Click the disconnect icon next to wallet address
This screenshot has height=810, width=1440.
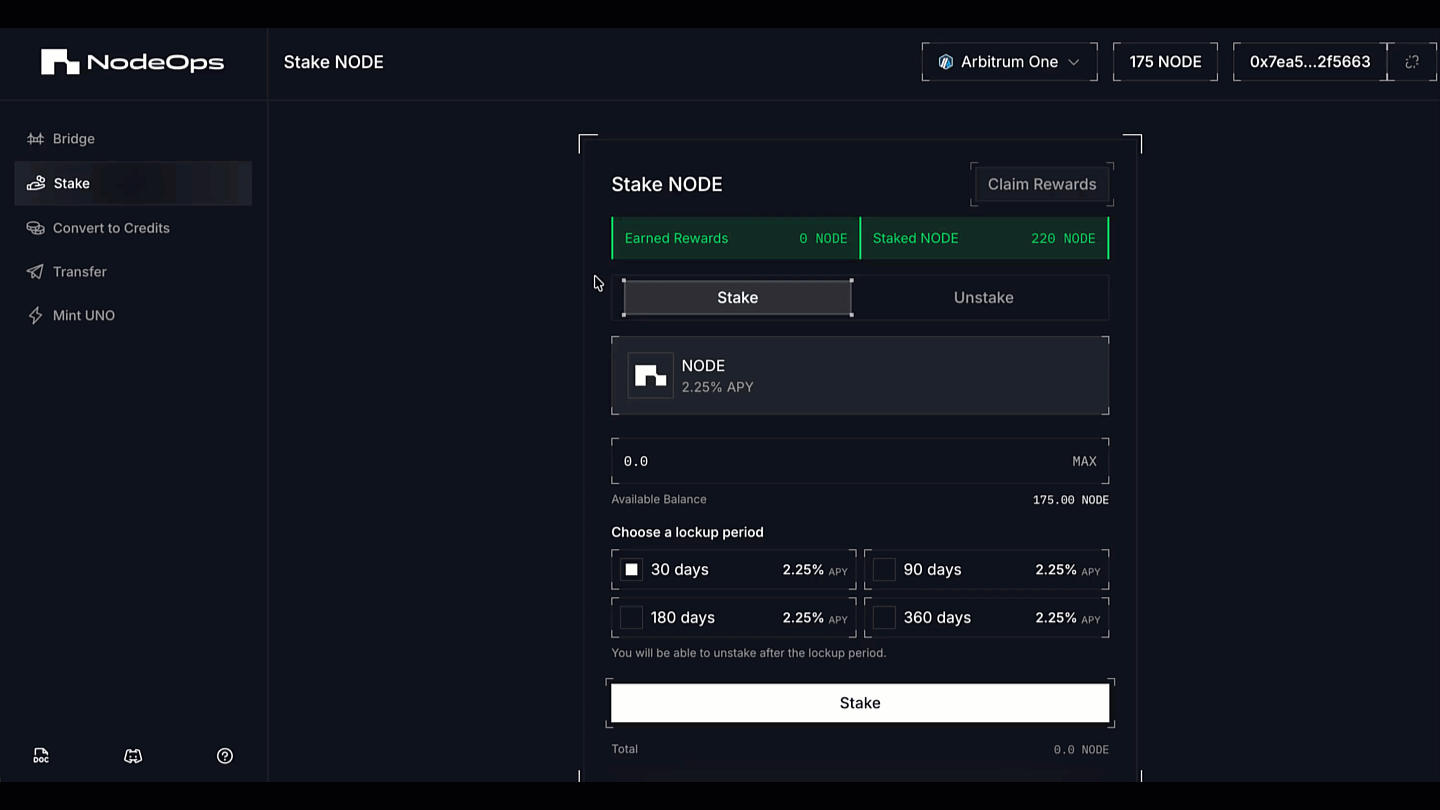[x=1412, y=62]
